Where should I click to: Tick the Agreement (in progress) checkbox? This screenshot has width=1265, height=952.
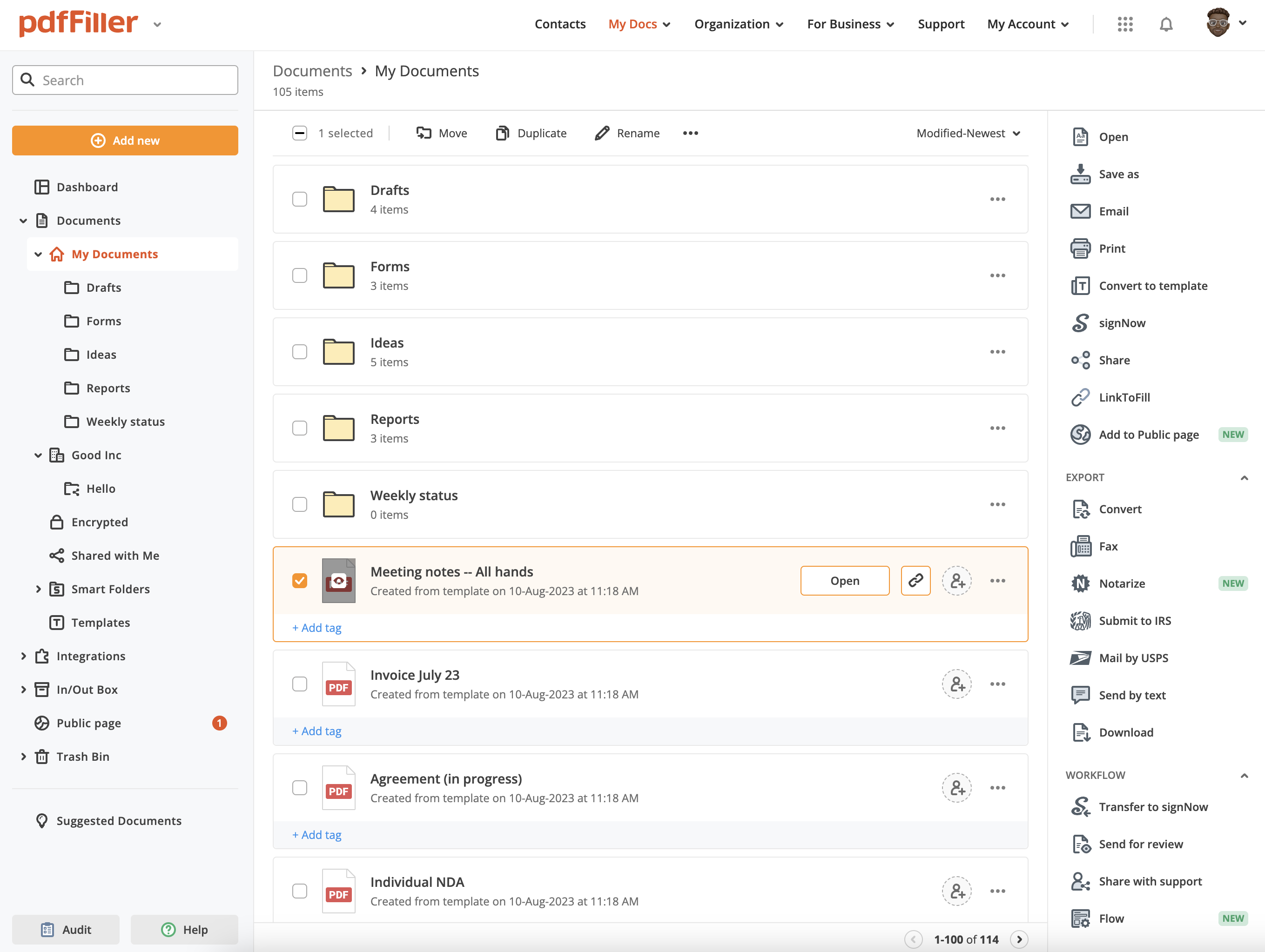[300, 787]
